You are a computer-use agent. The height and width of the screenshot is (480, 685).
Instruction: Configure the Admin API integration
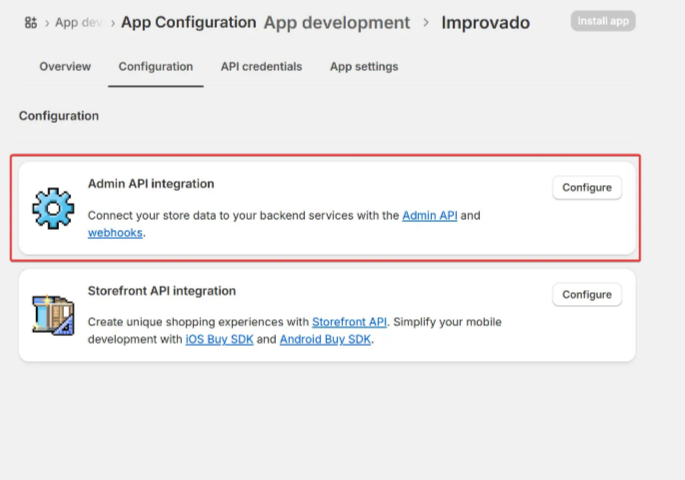pos(586,188)
